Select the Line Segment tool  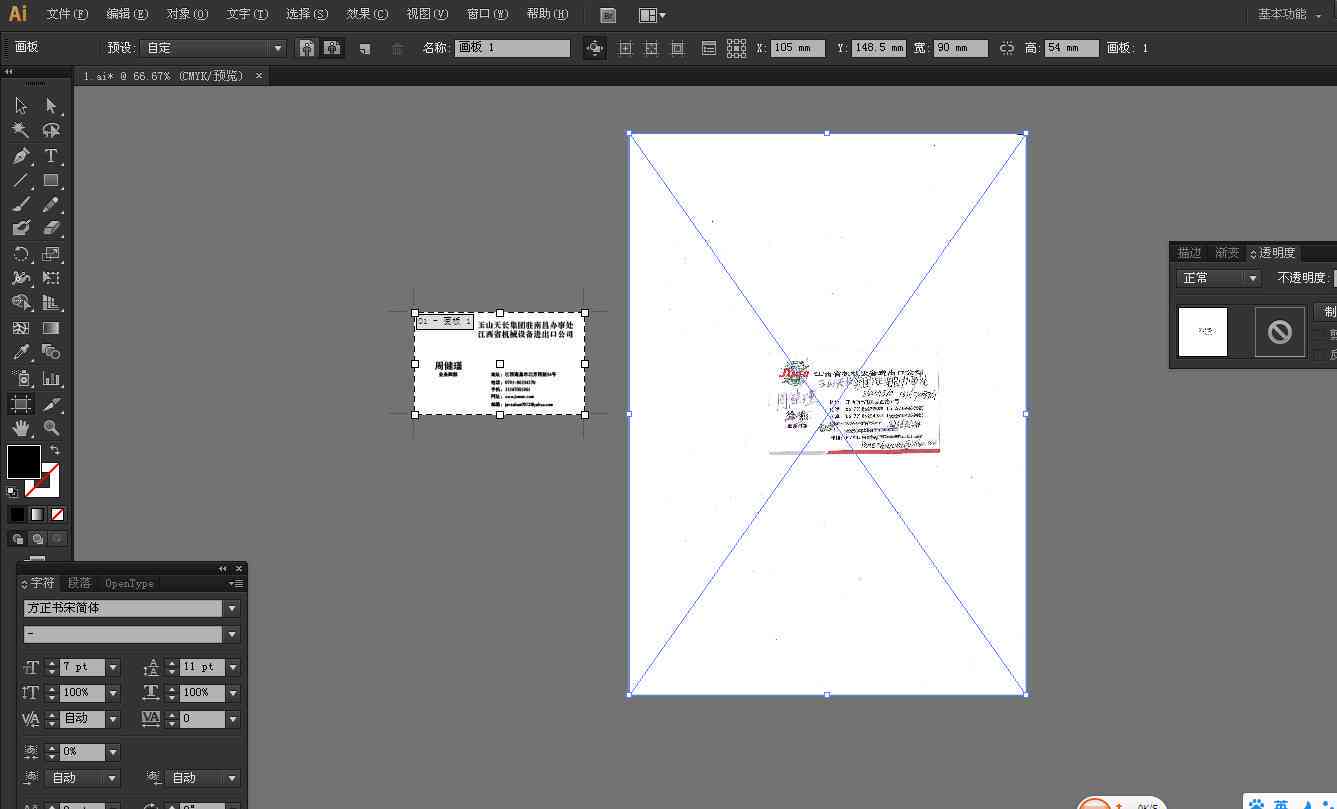tap(21, 181)
